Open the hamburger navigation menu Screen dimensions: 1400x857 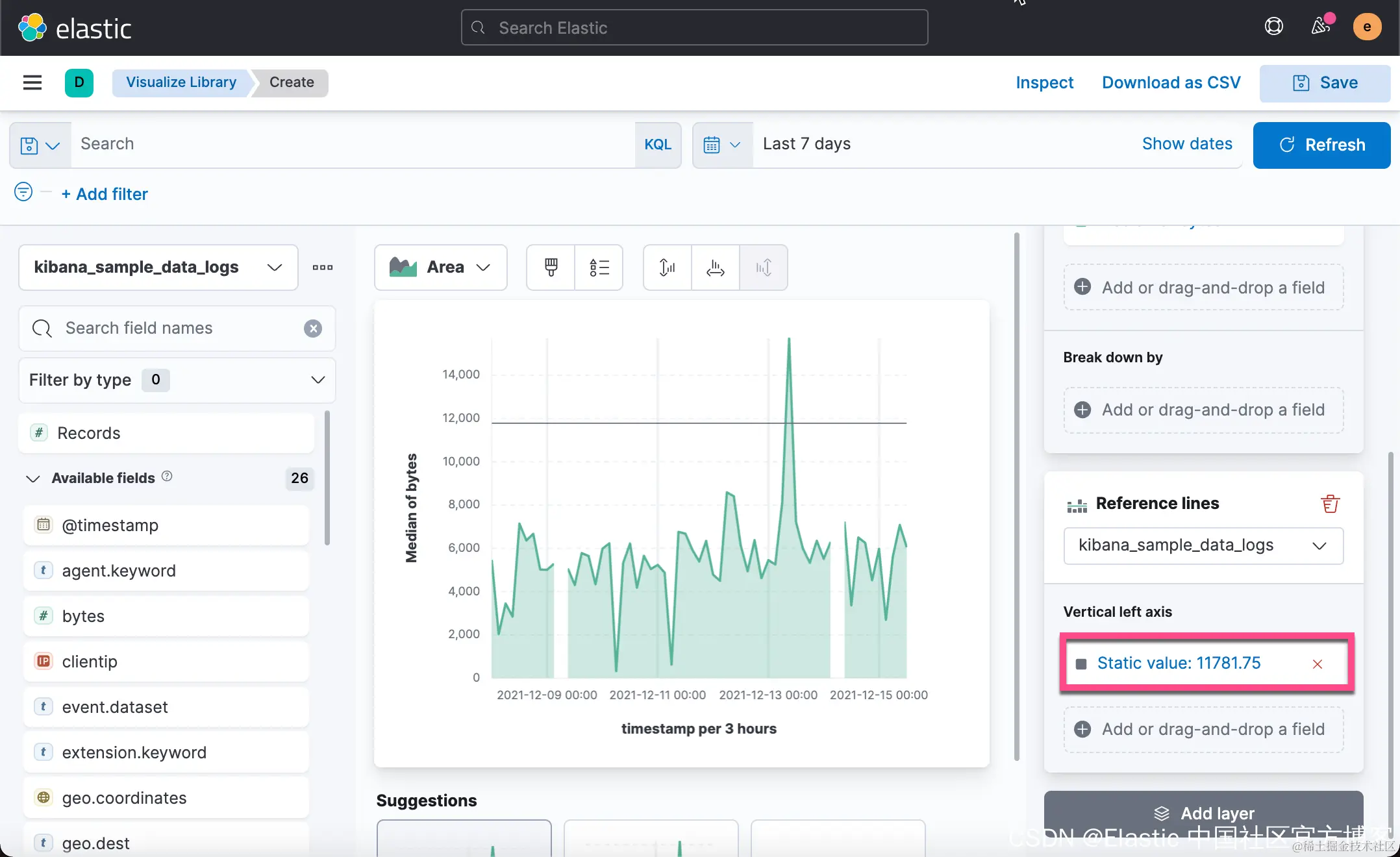32,82
